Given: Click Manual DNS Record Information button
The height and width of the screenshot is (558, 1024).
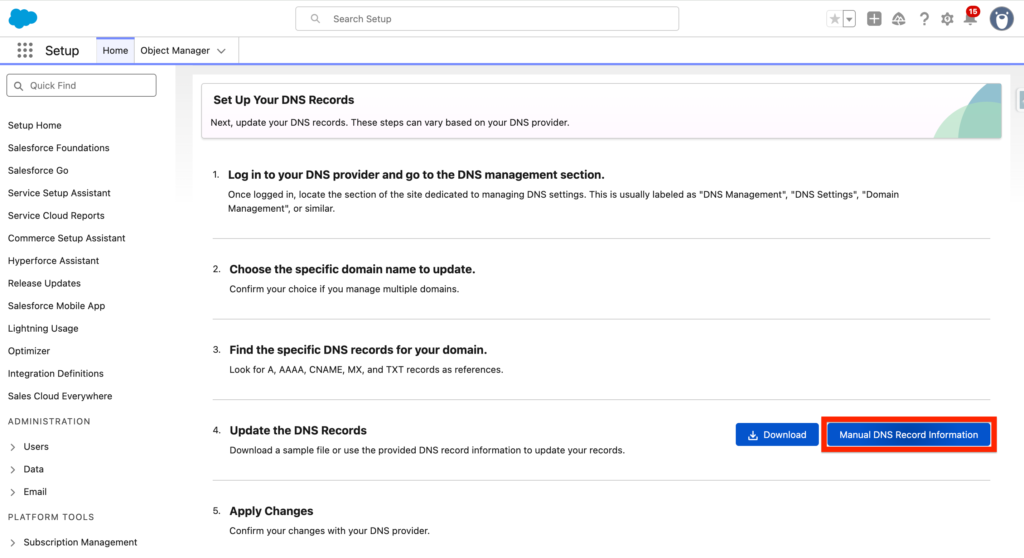Looking at the screenshot, I should (x=908, y=435).
